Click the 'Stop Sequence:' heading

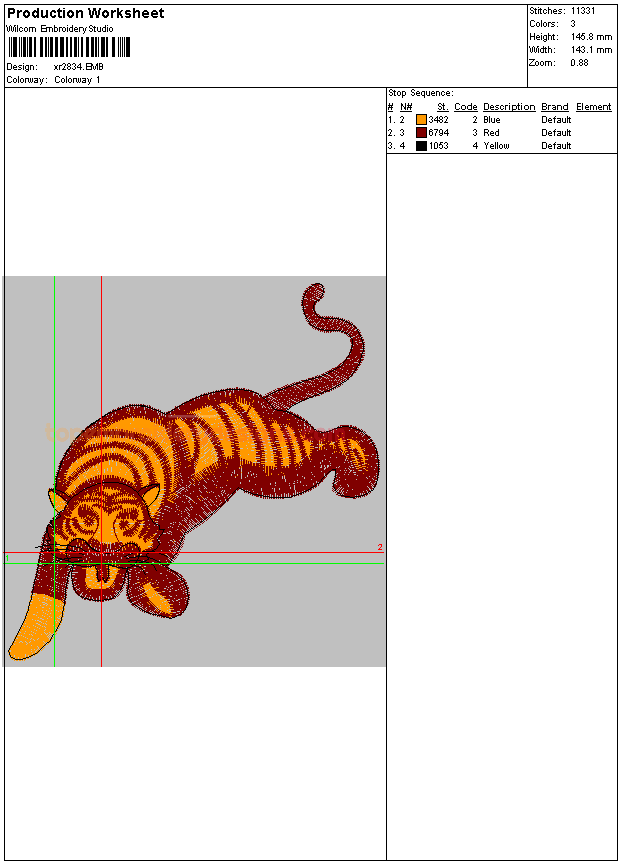[421, 93]
